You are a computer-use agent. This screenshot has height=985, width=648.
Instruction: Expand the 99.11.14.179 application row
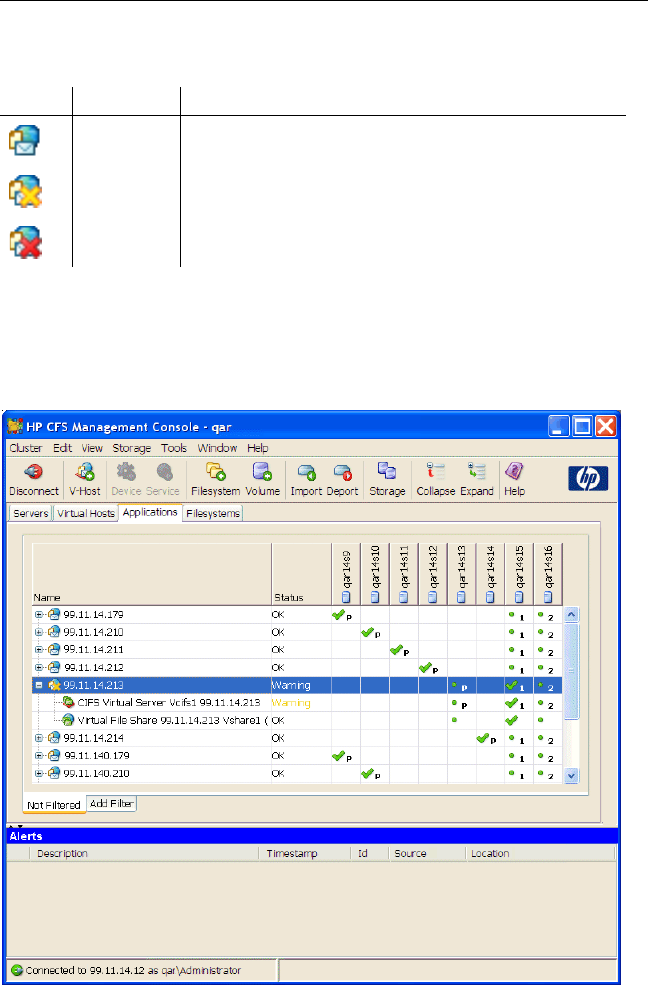(39, 614)
